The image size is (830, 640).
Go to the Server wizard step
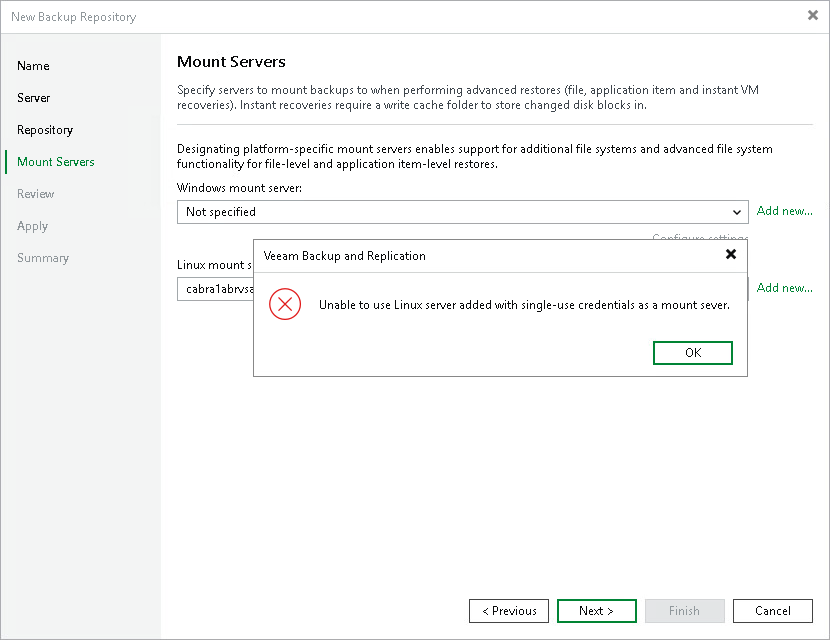33,98
